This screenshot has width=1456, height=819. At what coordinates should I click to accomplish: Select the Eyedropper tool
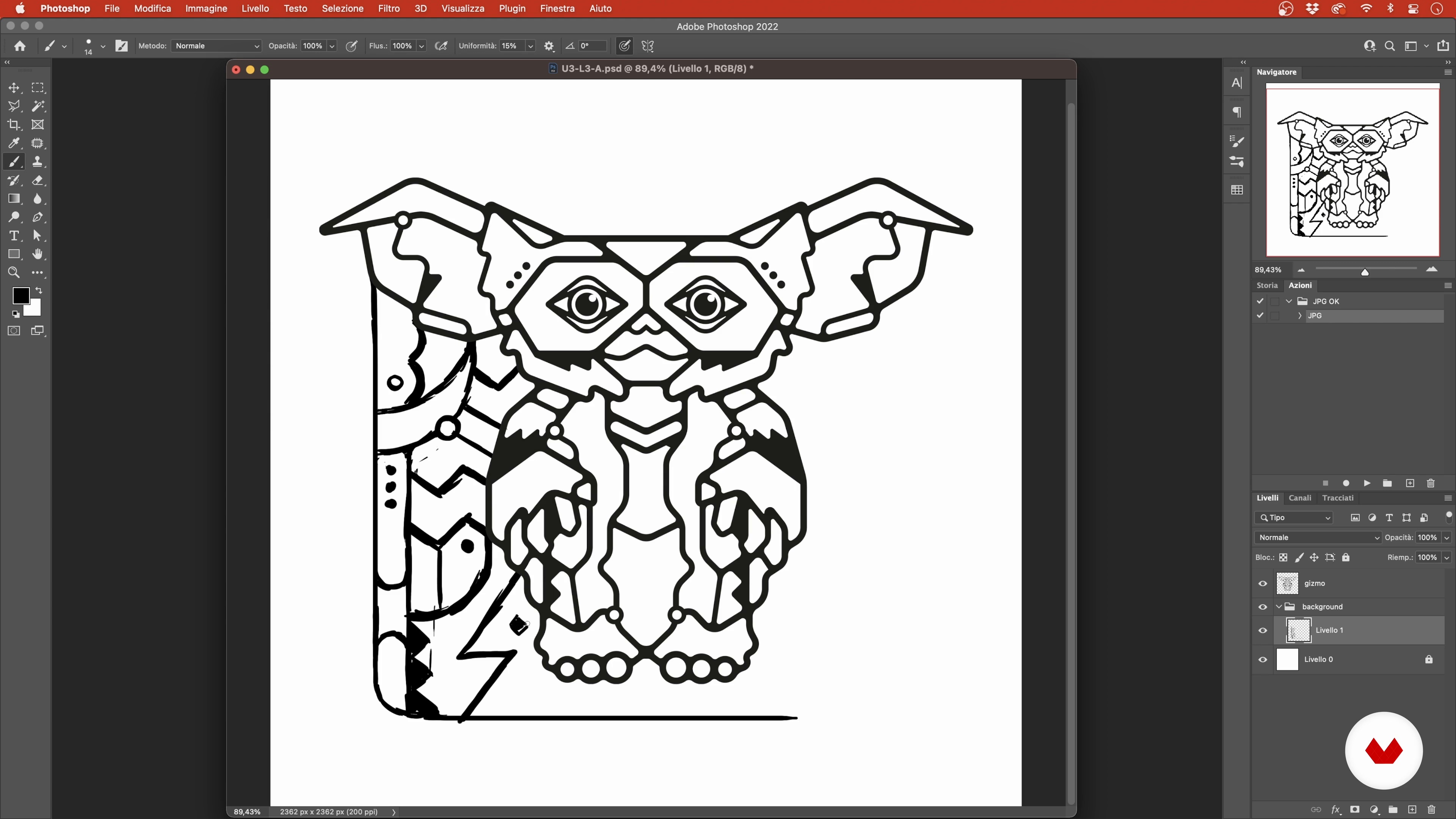[x=14, y=143]
